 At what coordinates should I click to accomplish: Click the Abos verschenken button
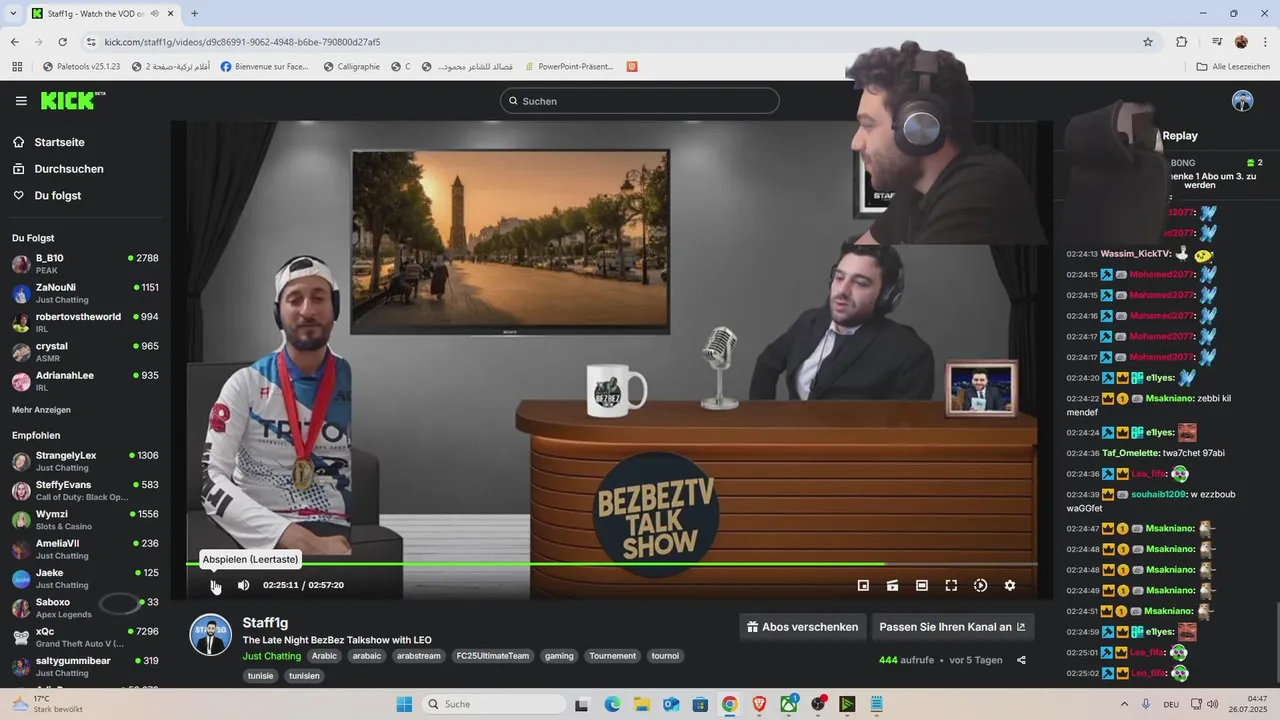pyautogui.click(x=803, y=627)
